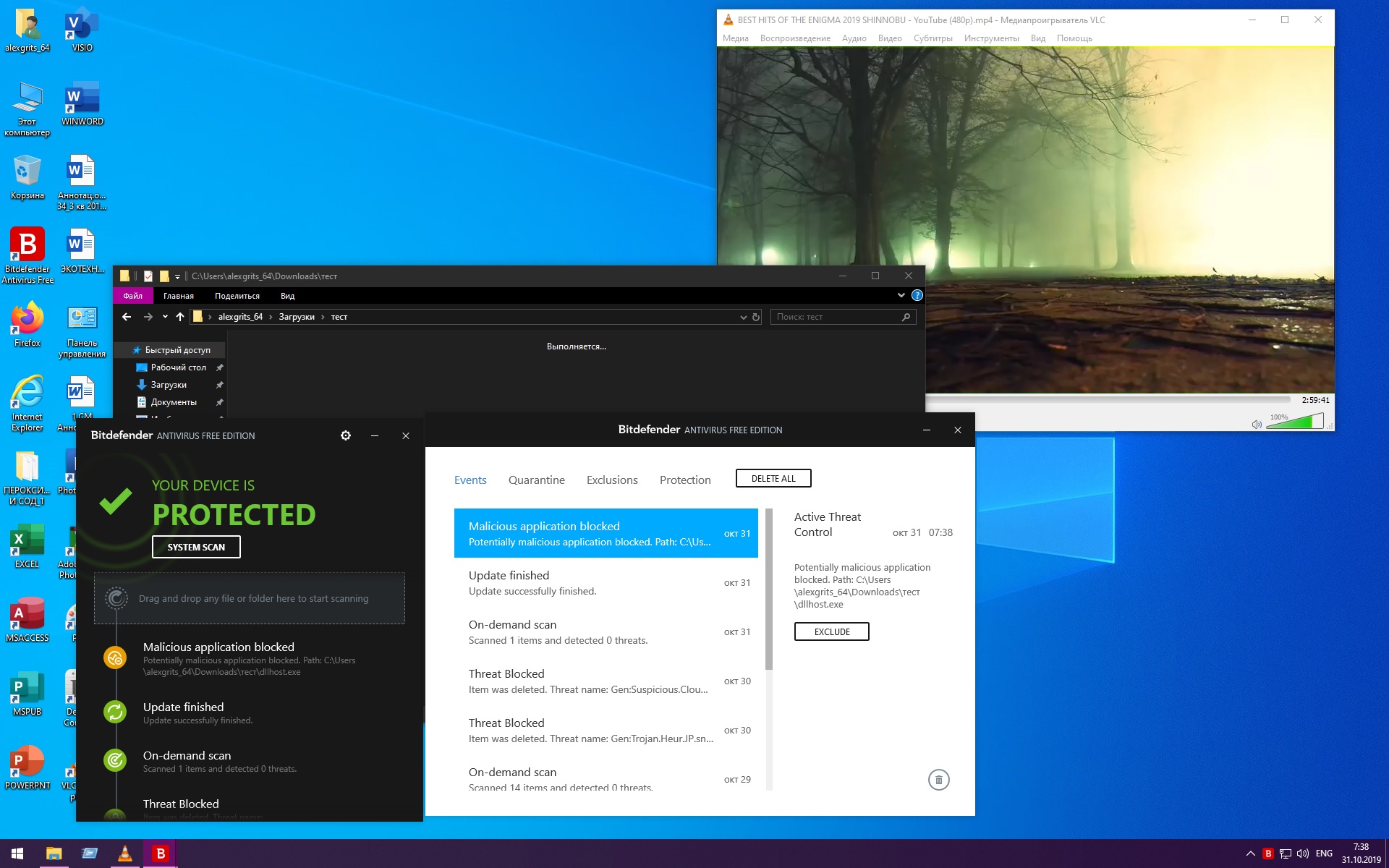
Task: Expand Explorer address history dropdown
Action: 743,317
